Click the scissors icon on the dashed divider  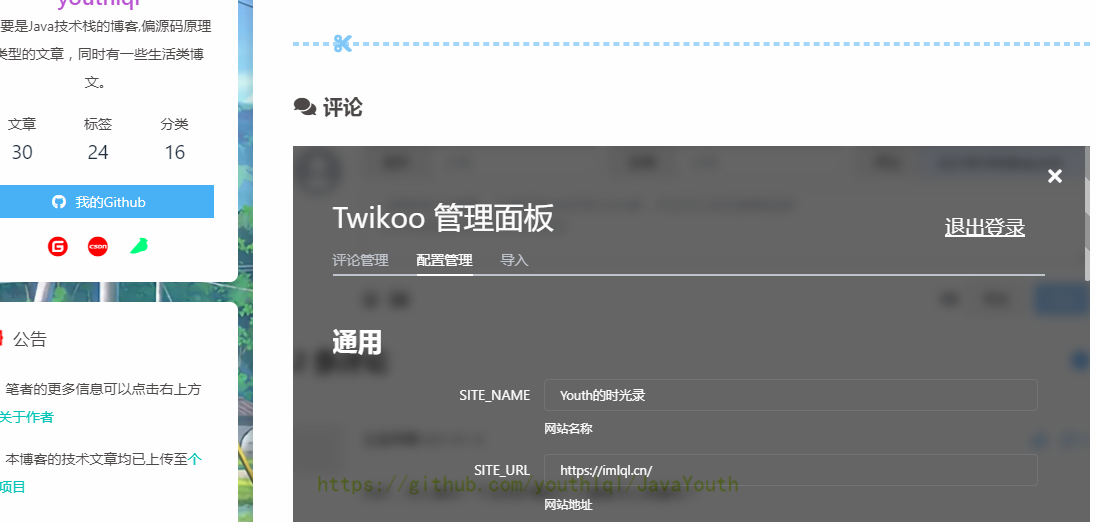[341, 44]
